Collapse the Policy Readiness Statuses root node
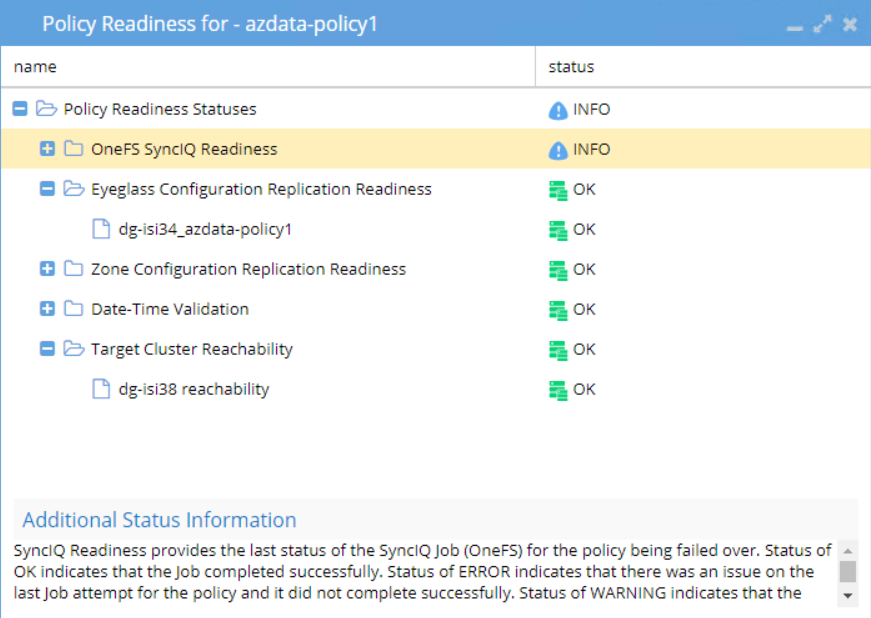 (20, 108)
